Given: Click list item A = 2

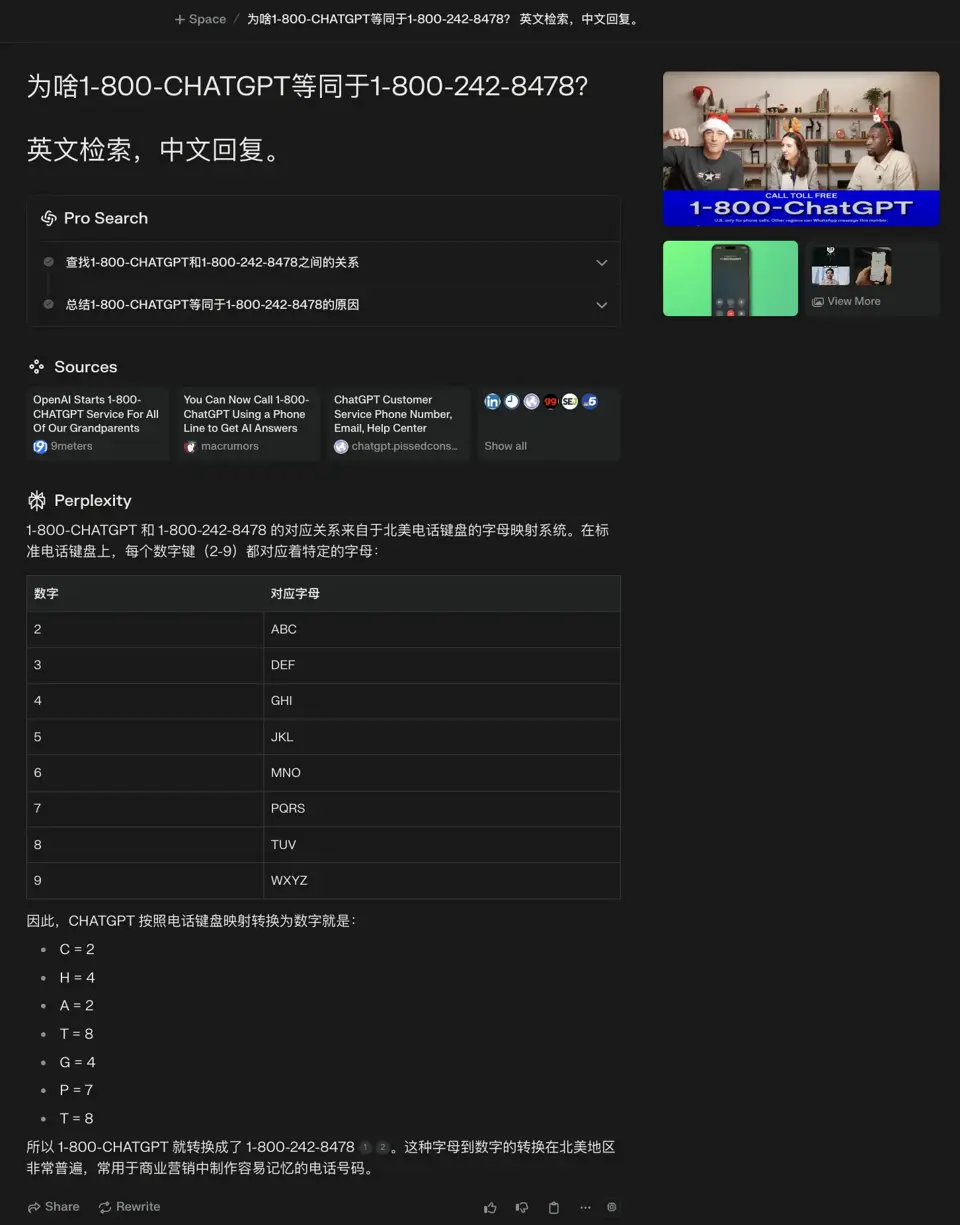Looking at the screenshot, I should click(76, 1005).
